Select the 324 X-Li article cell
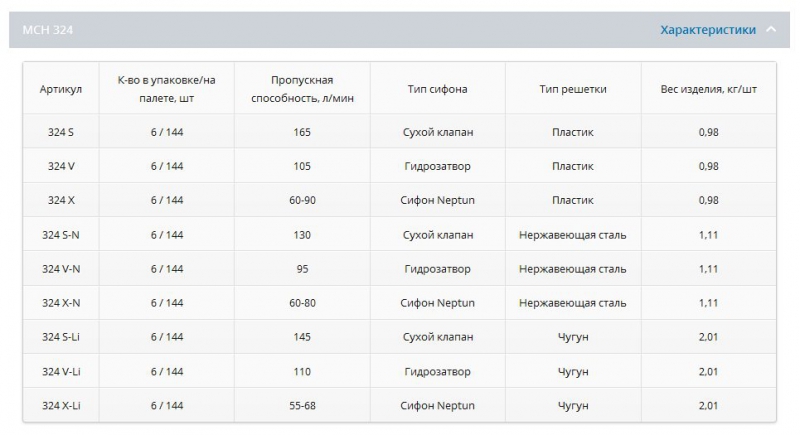This screenshot has height=435, width=800. 61,405
